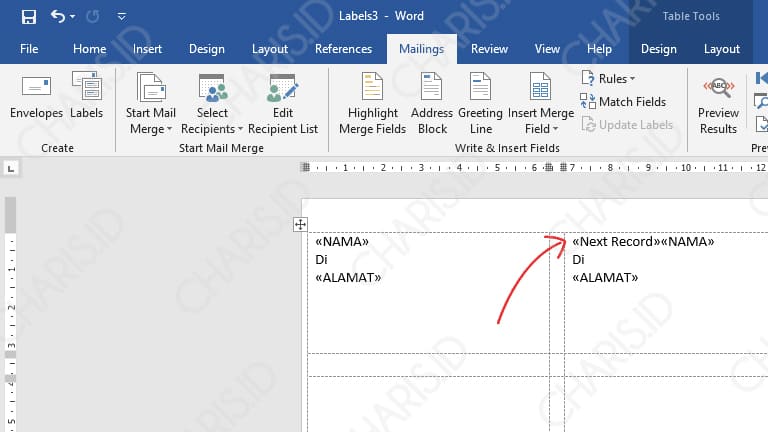Click the tab stop selector box

pyautogui.click(x=11, y=169)
